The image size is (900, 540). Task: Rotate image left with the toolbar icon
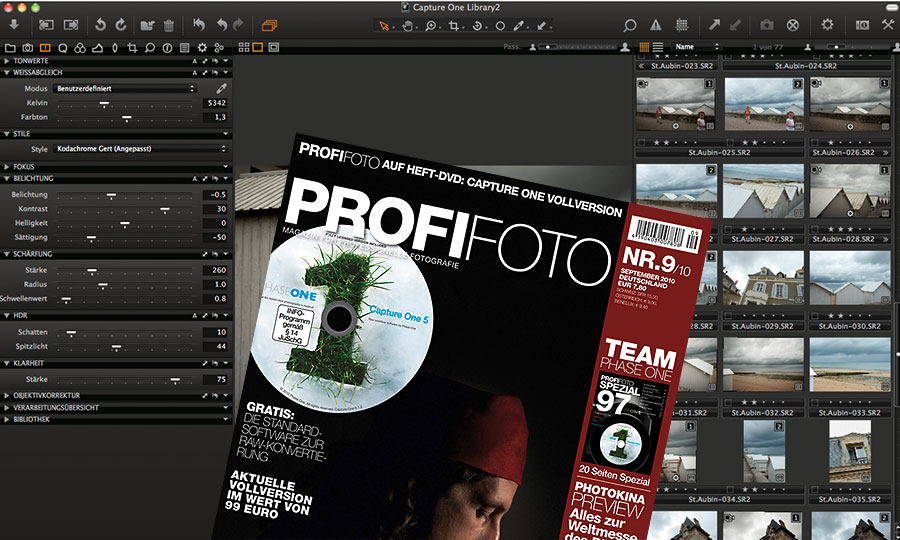point(100,24)
